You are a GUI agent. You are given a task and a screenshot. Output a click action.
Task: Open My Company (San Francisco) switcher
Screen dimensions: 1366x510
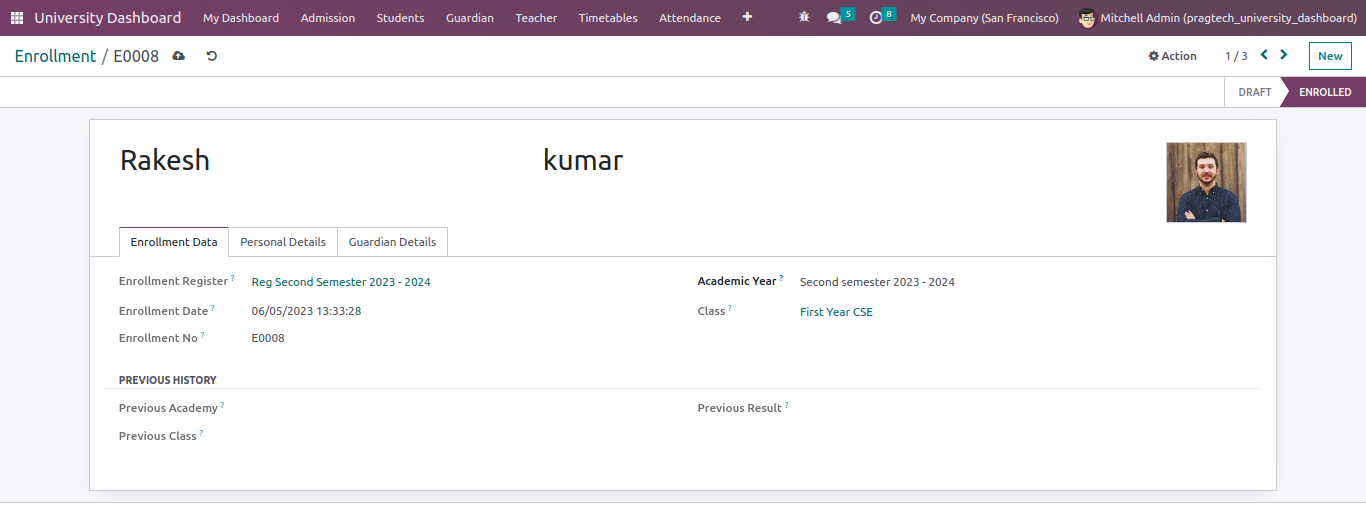(x=984, y=18)
